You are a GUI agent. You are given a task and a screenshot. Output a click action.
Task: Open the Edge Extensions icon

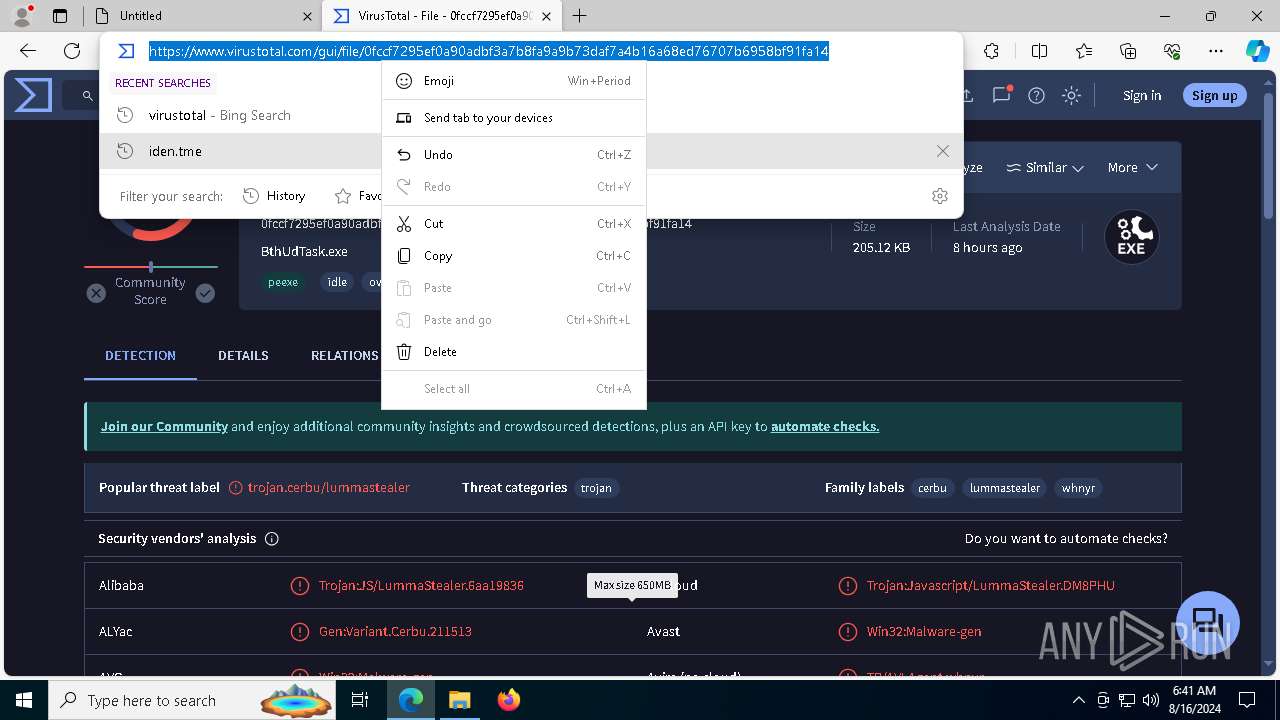(991, 51)
